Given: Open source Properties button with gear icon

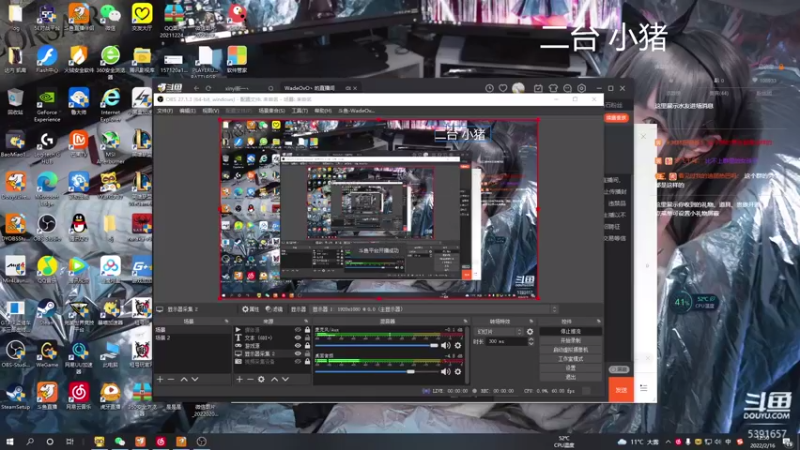Looking at the screenshot, I should [251, 309].
